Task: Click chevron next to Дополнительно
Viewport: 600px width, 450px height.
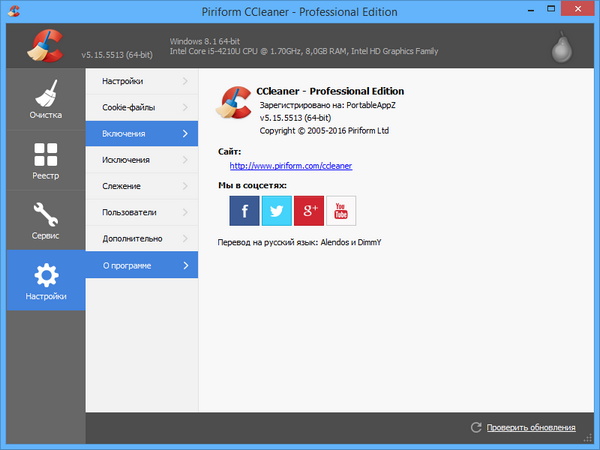Action: [x=185, y=239]
